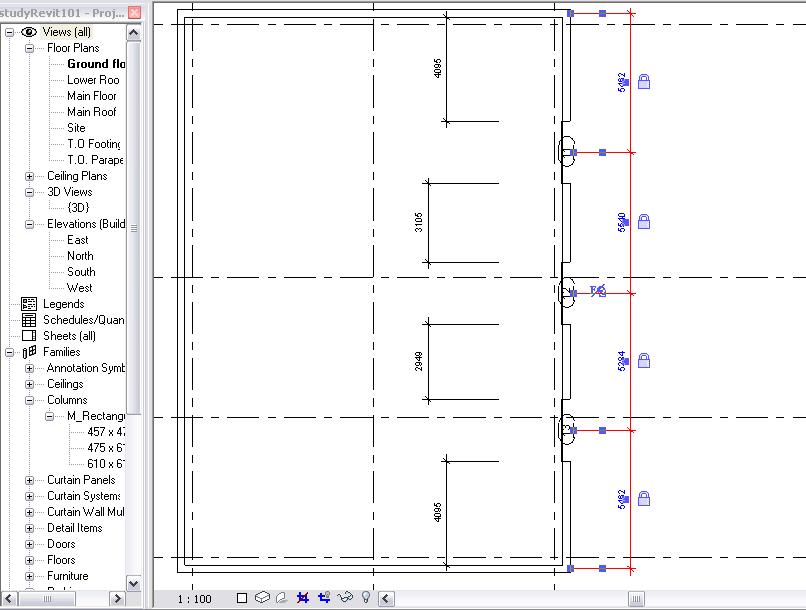Toggle padlock beside the 5284 dimension

pos(644,361)
